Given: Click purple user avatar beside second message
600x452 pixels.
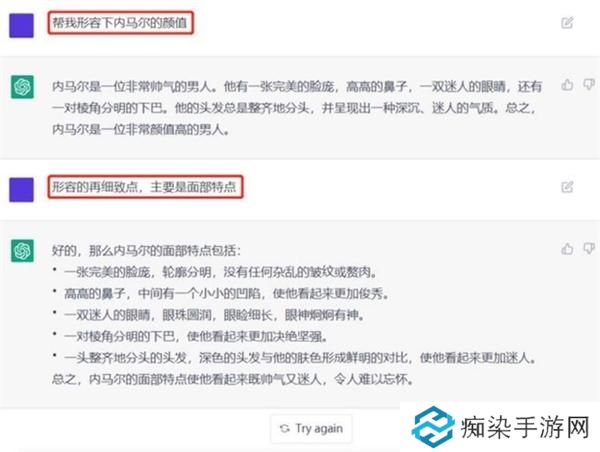Looking at the screenshot, I should pos(21,189).
